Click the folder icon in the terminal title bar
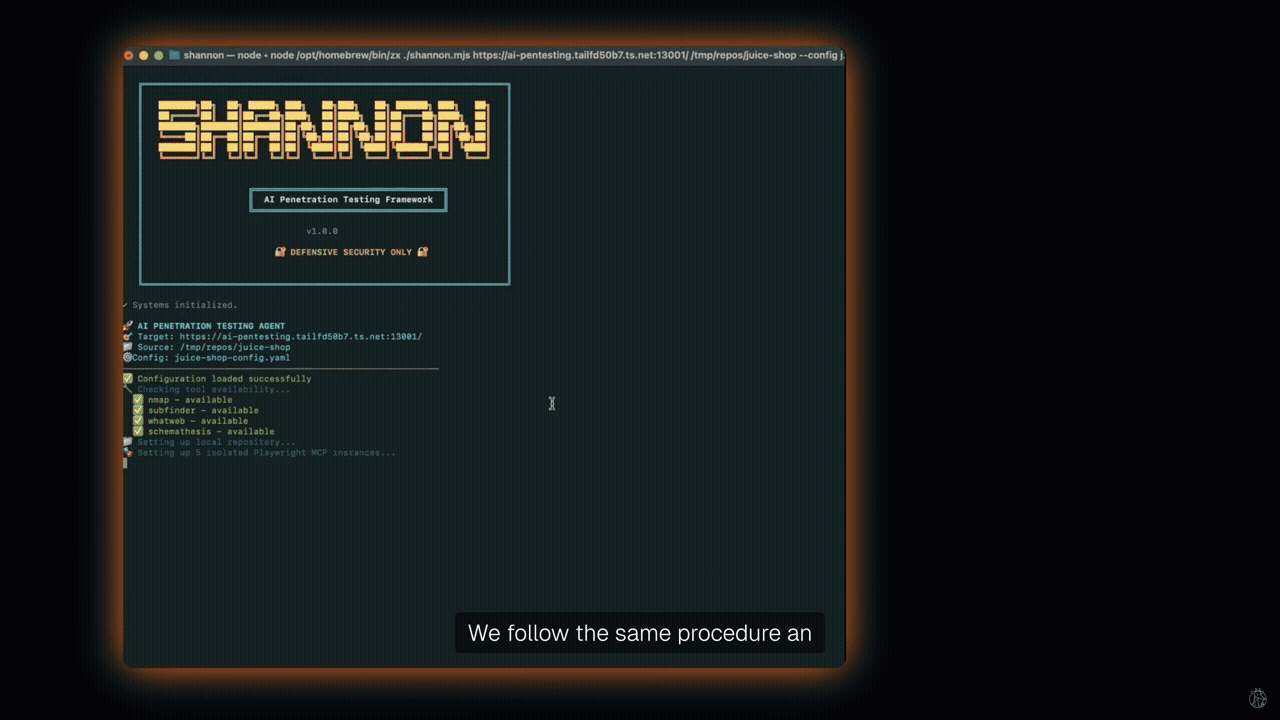The width and height of the screenshot is (1280, 720). pos(173,55)
